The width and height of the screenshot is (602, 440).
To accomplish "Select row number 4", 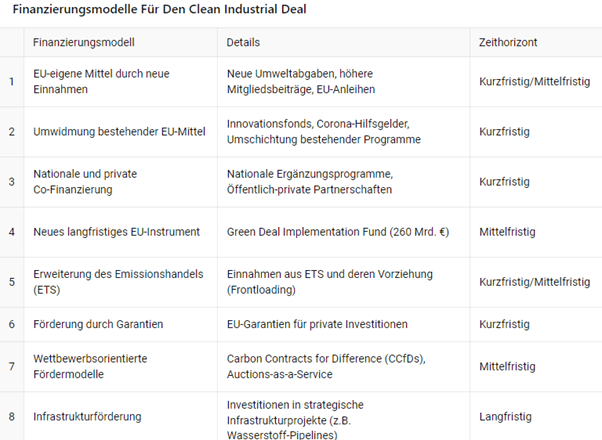I will [12, 232].
